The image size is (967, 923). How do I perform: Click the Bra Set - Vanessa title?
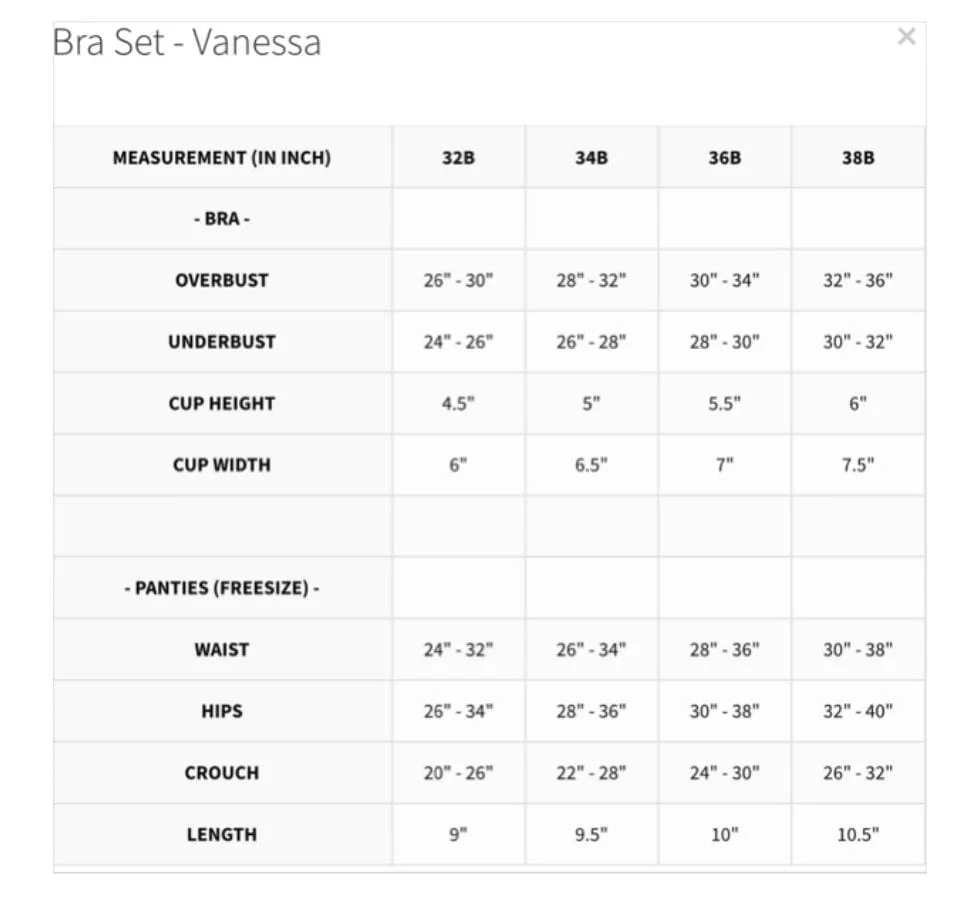(x=187, y=43)
